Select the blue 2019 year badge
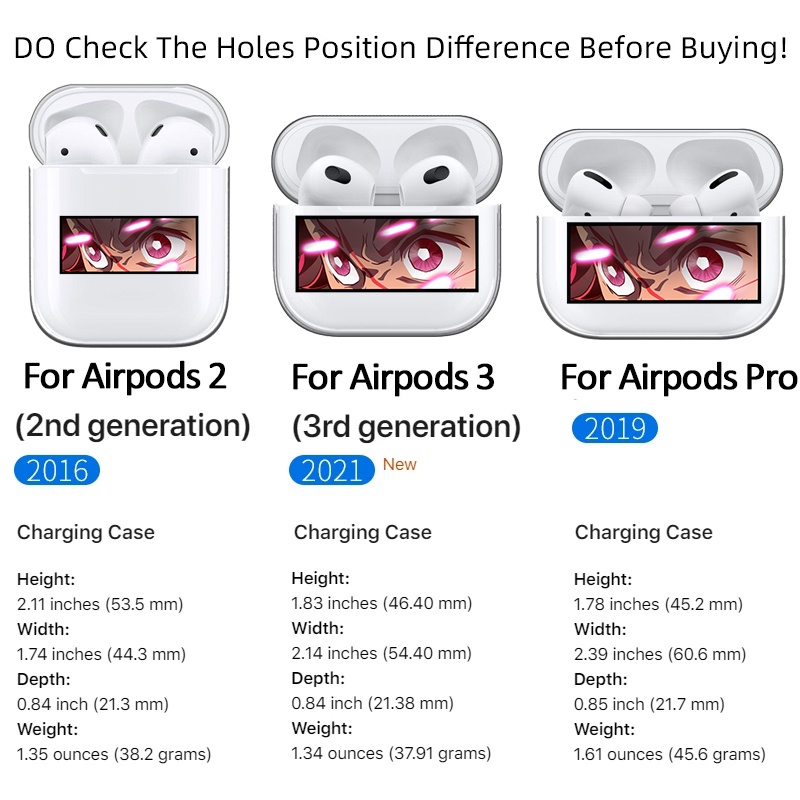The height and width of the screenshot is (800, 800). click(615, 428)
